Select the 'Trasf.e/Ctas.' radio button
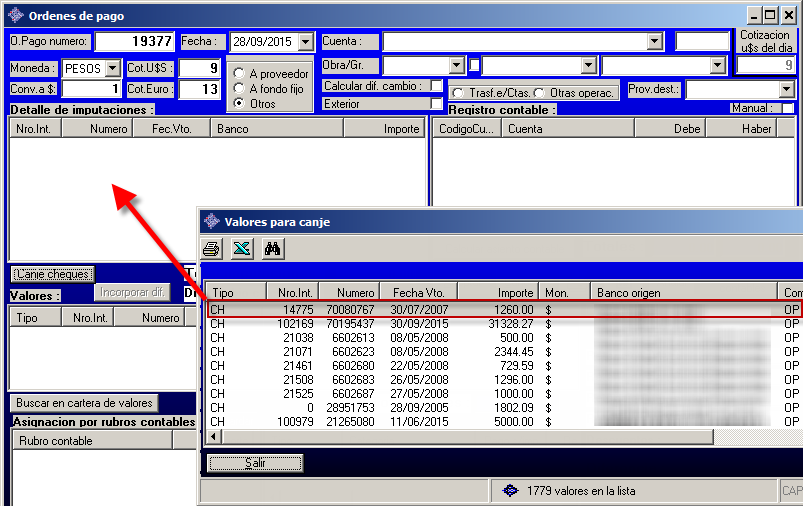 tap(458, 93)
